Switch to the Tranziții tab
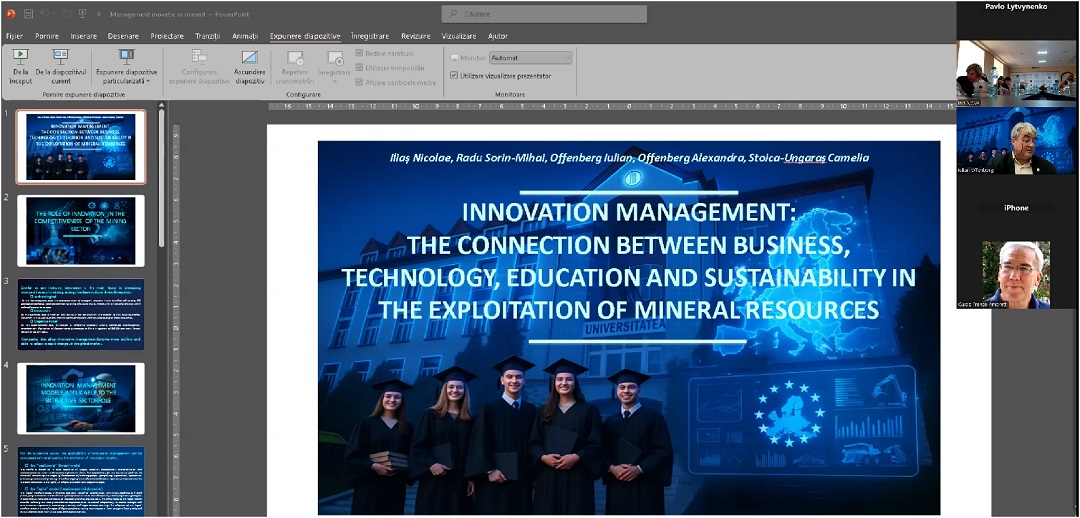 207,36
